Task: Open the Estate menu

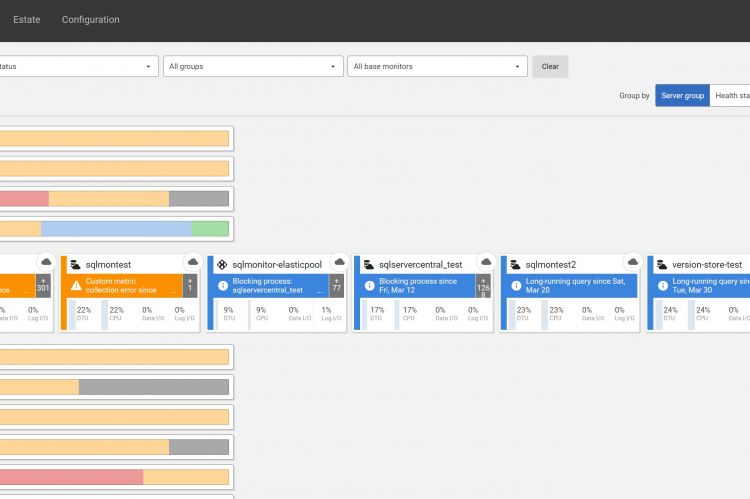Action: pos(26,20)
